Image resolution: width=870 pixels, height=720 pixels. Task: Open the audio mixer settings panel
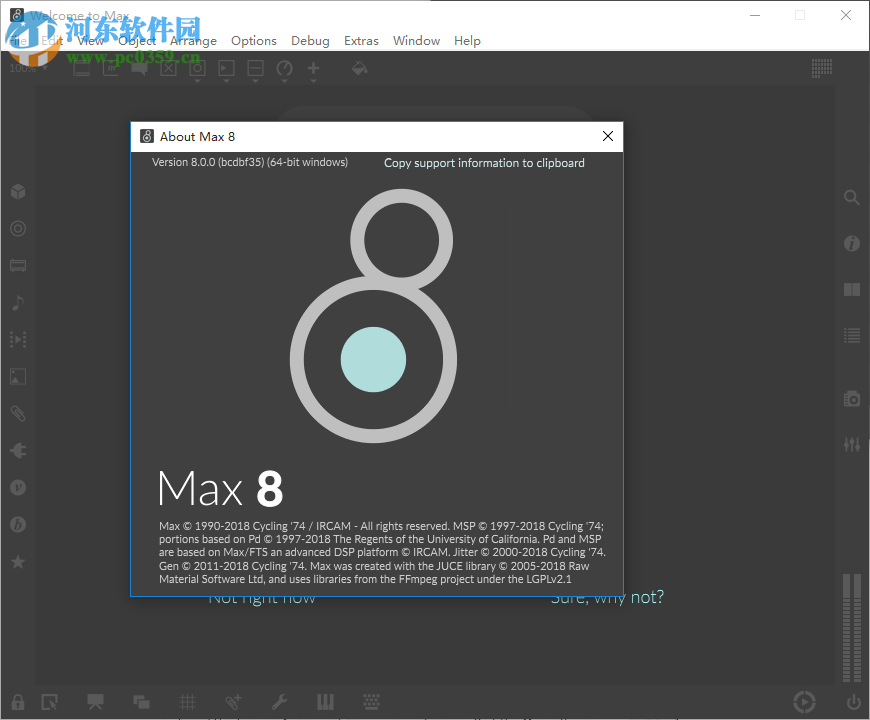tap(851, 443)
